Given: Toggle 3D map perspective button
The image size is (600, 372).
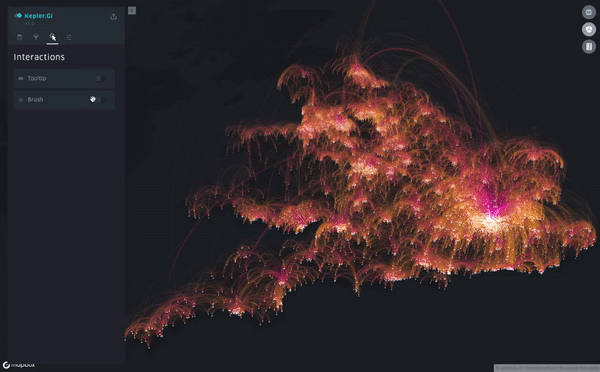Looking at the screenshot, I should point(589,29).
